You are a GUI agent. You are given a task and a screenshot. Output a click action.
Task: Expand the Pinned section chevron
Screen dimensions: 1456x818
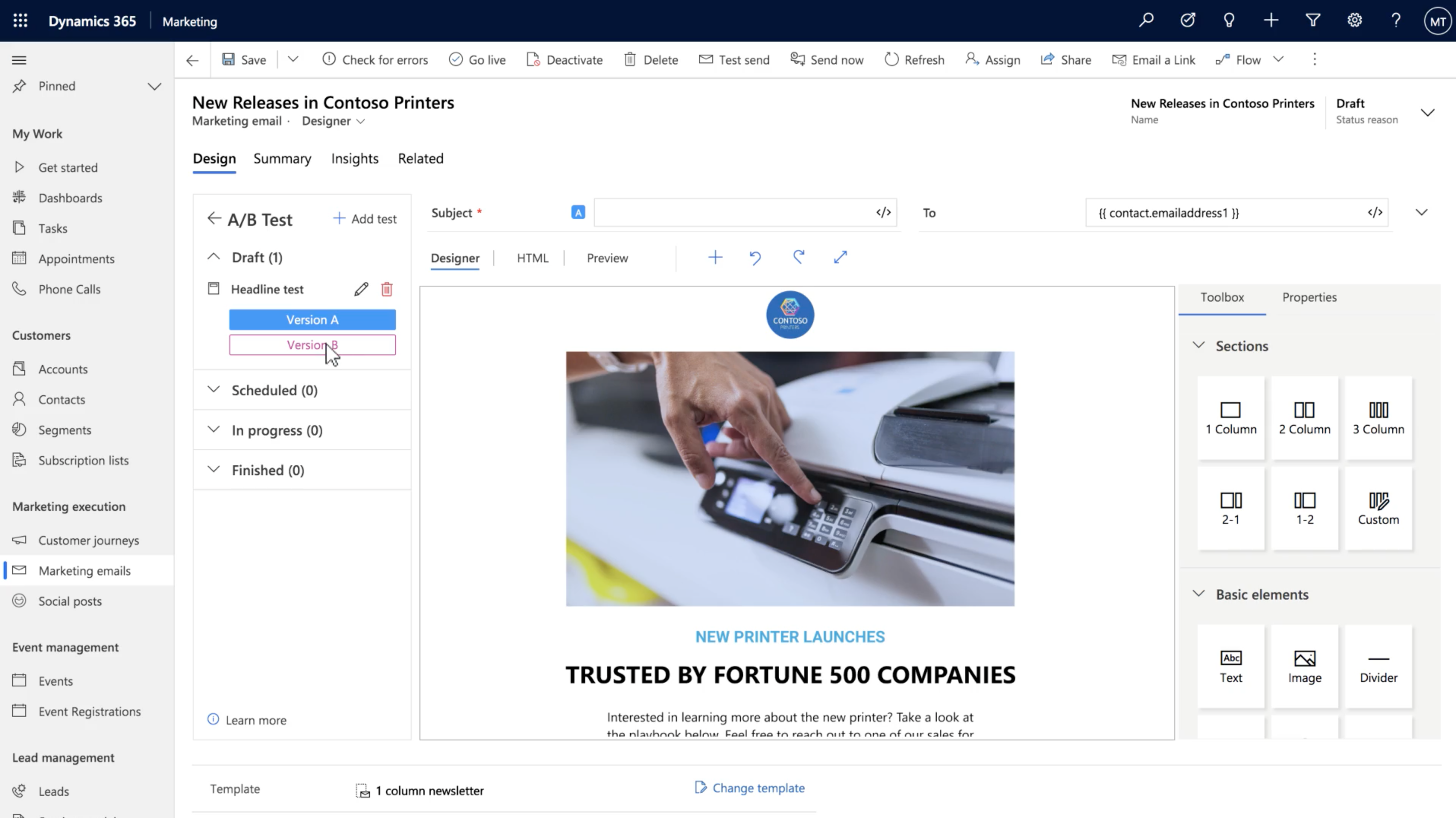[155, 87]
